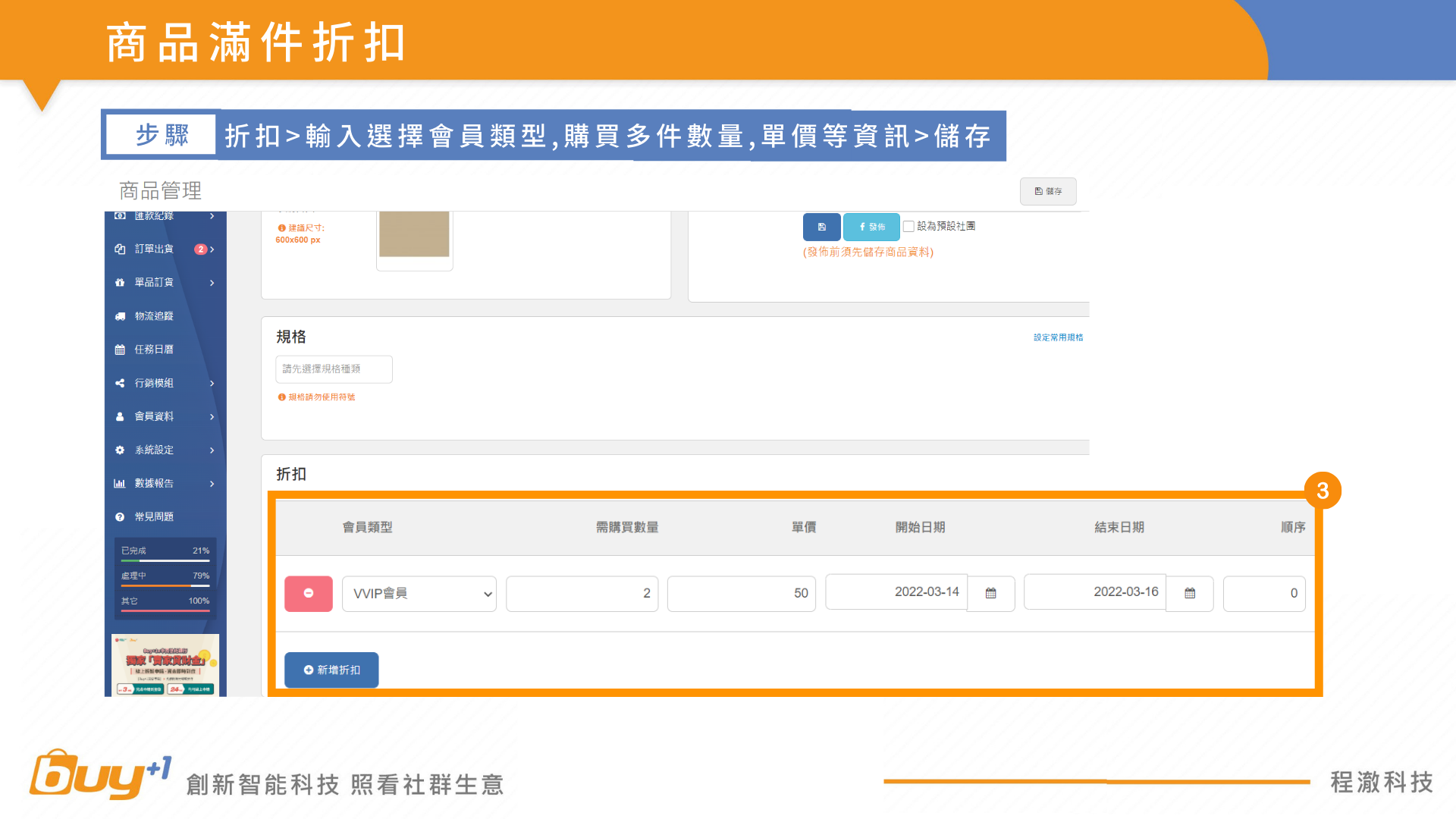Viewport: 1456px width, 819px height.
Task: Check the 設為預設社團 checkbox
Action: pos(908,227)
